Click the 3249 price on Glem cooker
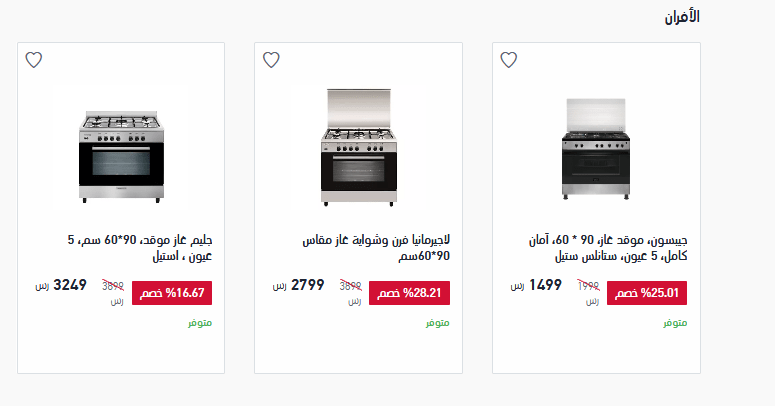 tap(70, 285)
